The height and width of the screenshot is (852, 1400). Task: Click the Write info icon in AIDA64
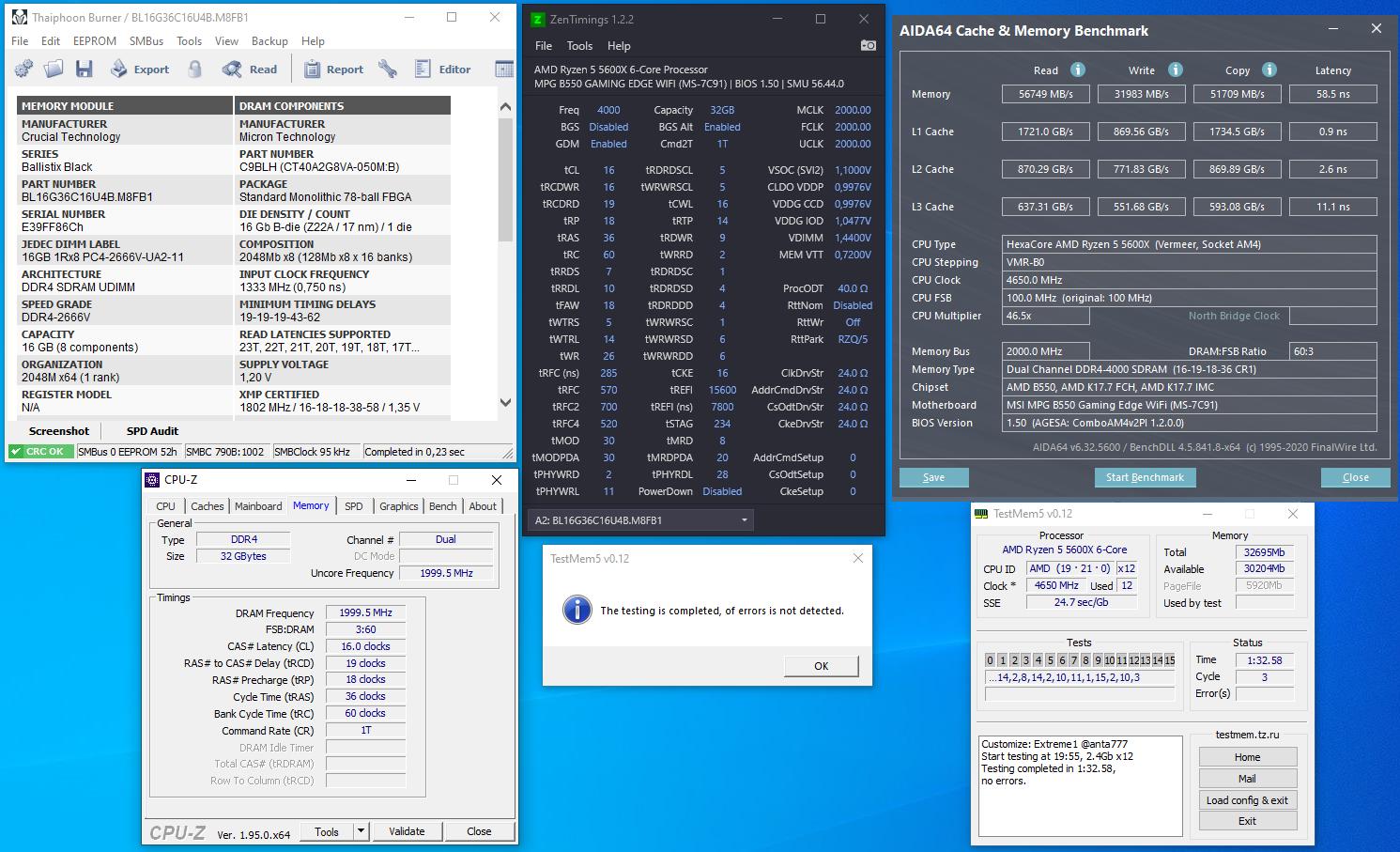point(1176,70)
